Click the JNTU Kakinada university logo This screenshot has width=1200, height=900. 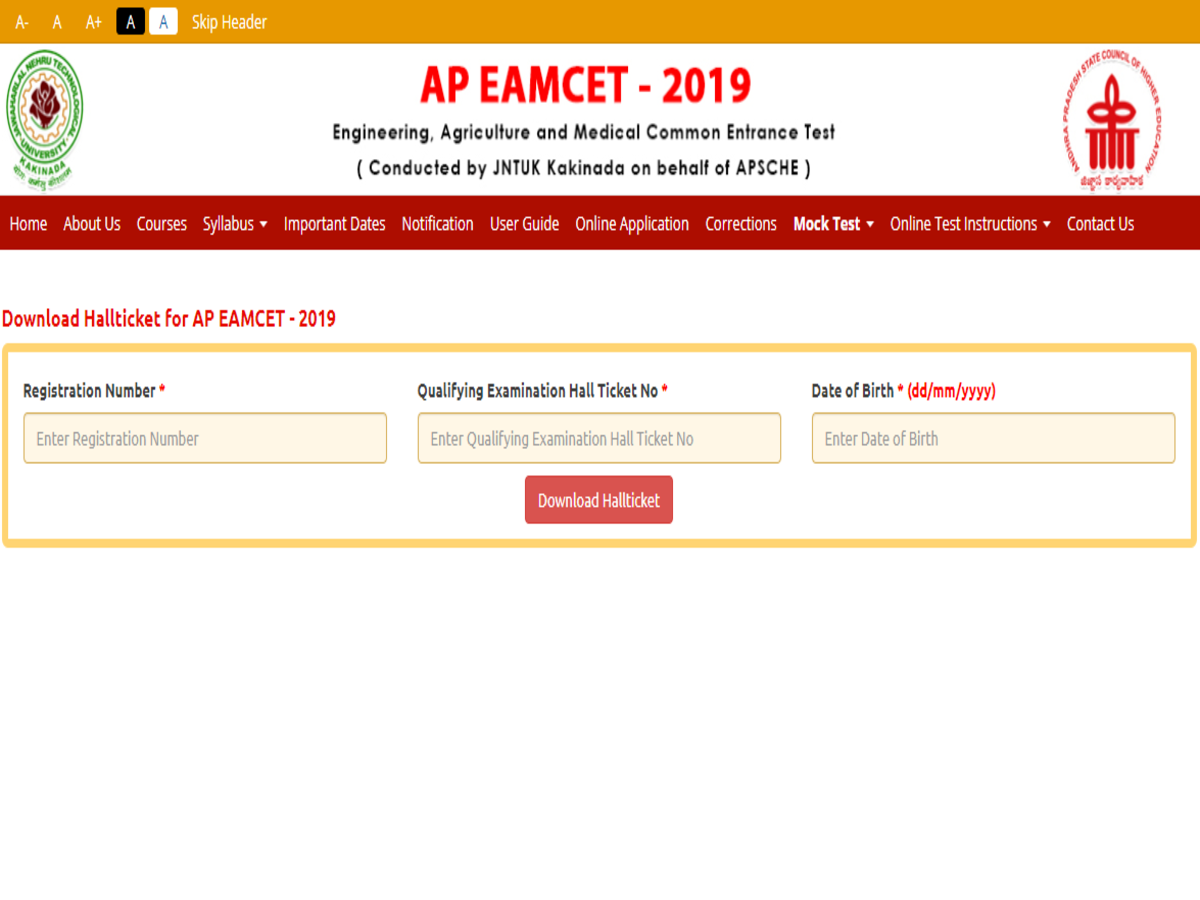pyautogui.click(x=43, y=120)
